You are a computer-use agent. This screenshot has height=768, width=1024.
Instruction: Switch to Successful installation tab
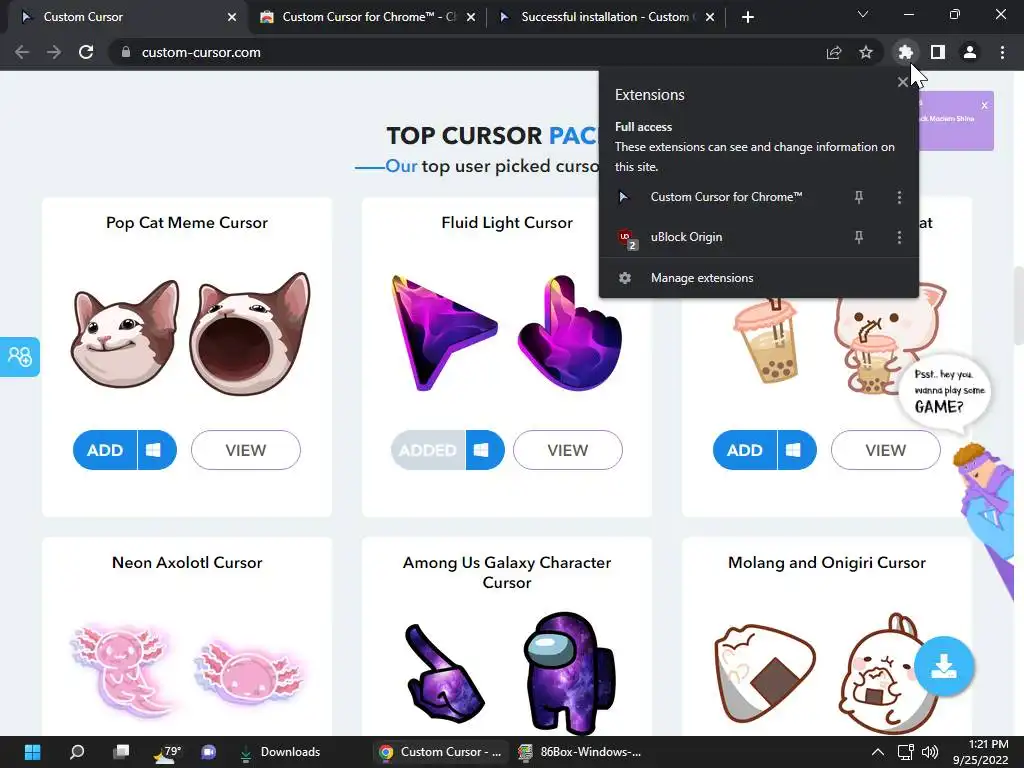click(606, 17)
